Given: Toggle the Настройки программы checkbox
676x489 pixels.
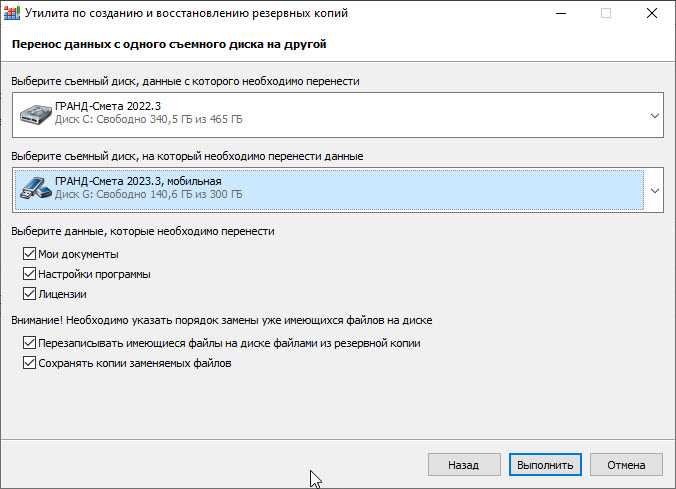Looking at the screenshot, I should tap(29, 274).
